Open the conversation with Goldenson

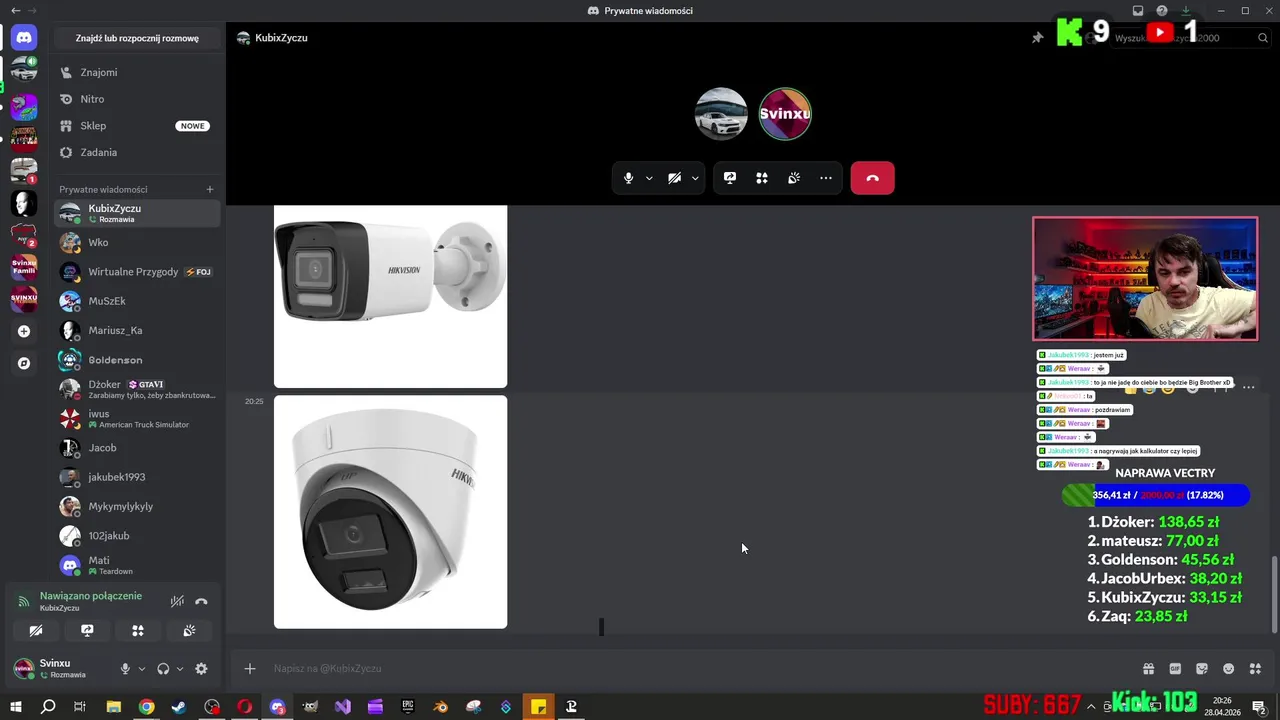click(x=139, y=359)
